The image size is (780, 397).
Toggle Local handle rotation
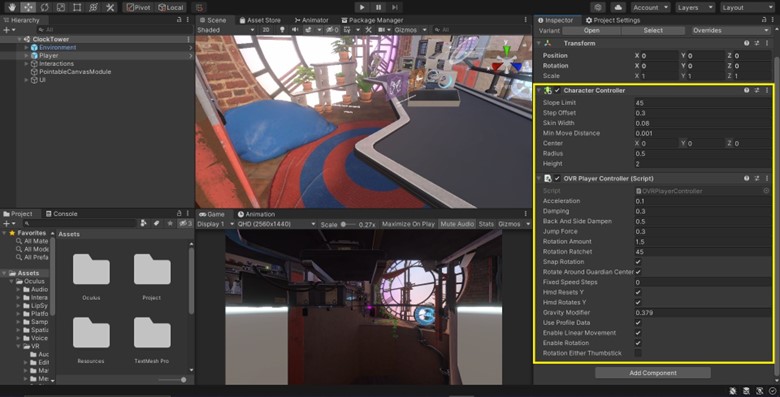coord(171,7)
